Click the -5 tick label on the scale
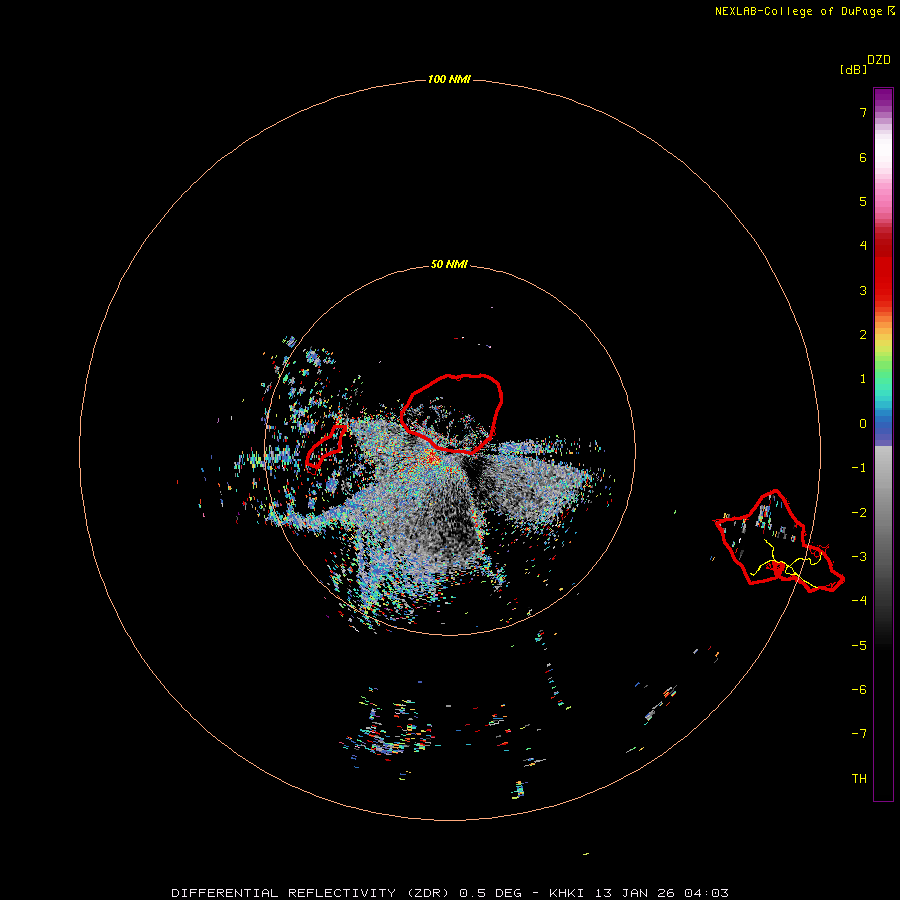The width and height of the screenshot is (900, 900). click(x=859, y=645)
